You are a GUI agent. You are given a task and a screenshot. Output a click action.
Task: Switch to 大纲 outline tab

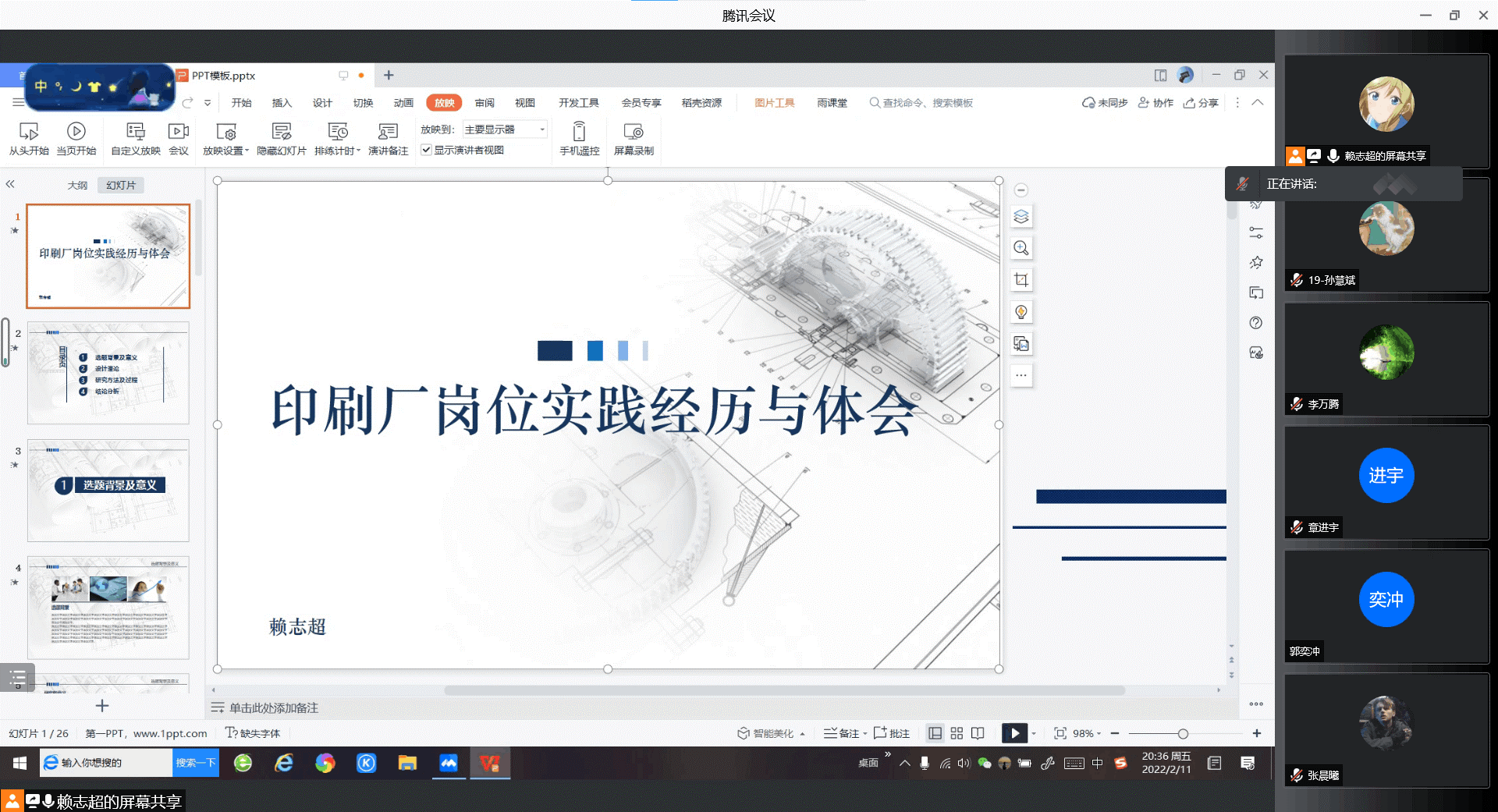77,185
